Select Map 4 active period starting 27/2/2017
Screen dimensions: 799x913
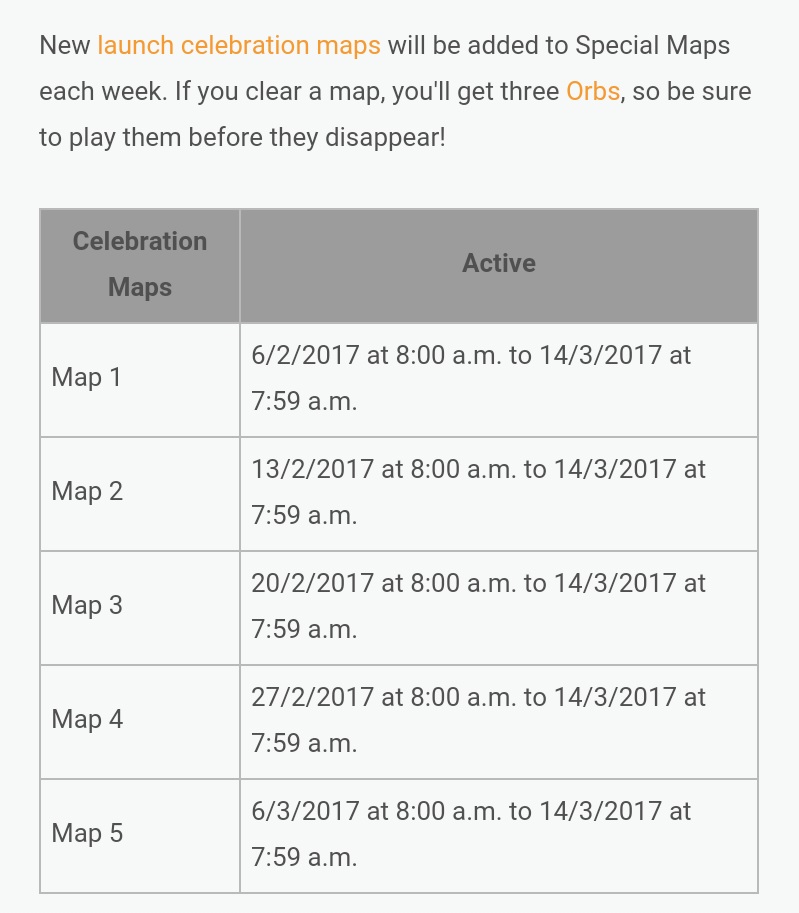(499, 721)
